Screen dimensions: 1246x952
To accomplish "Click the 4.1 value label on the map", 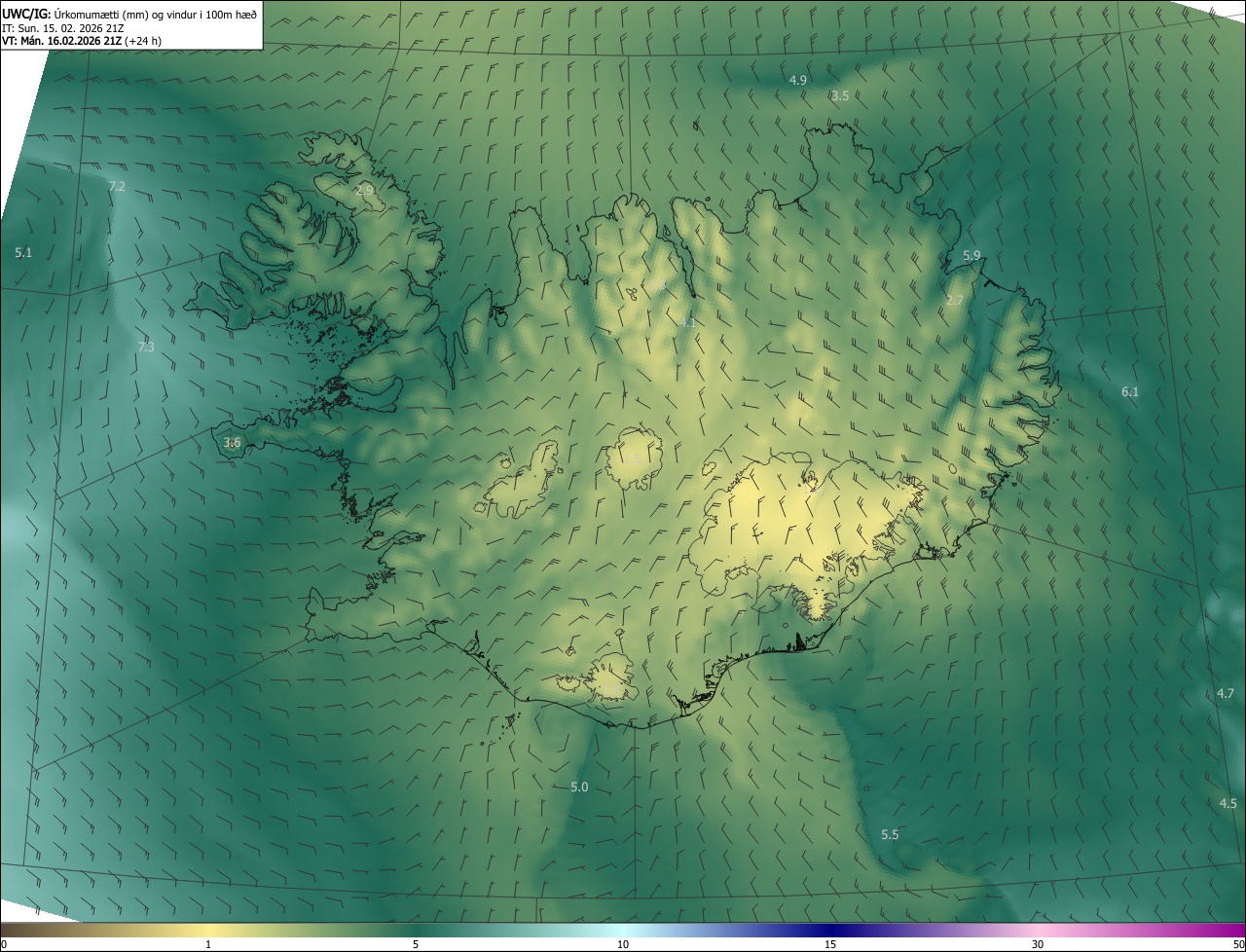I will (688, 322).
